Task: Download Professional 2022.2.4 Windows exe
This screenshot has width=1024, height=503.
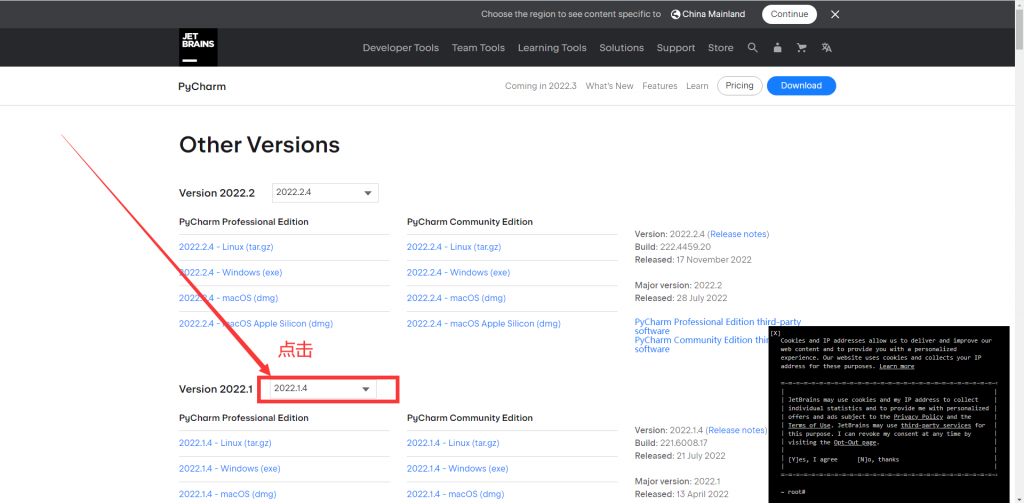Action: [x=231, y=272]
